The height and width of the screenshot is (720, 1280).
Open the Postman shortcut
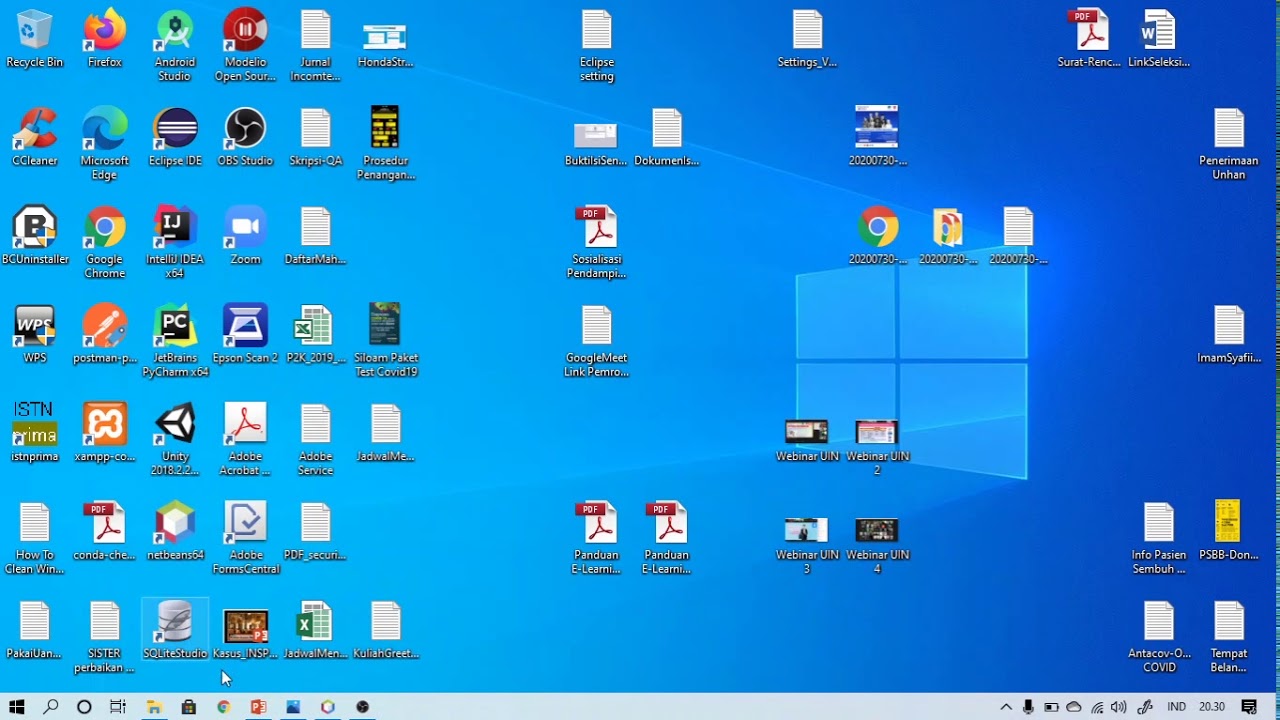coord(105,335)
